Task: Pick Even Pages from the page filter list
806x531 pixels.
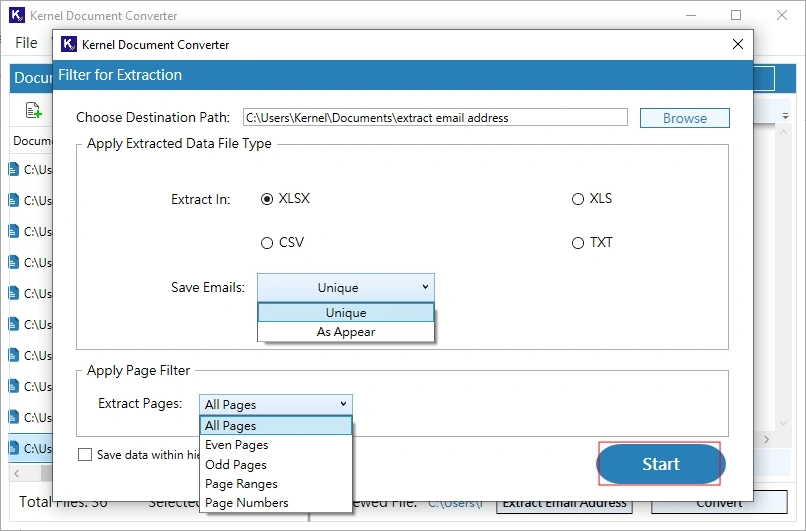Action: (x=276, y=445)
